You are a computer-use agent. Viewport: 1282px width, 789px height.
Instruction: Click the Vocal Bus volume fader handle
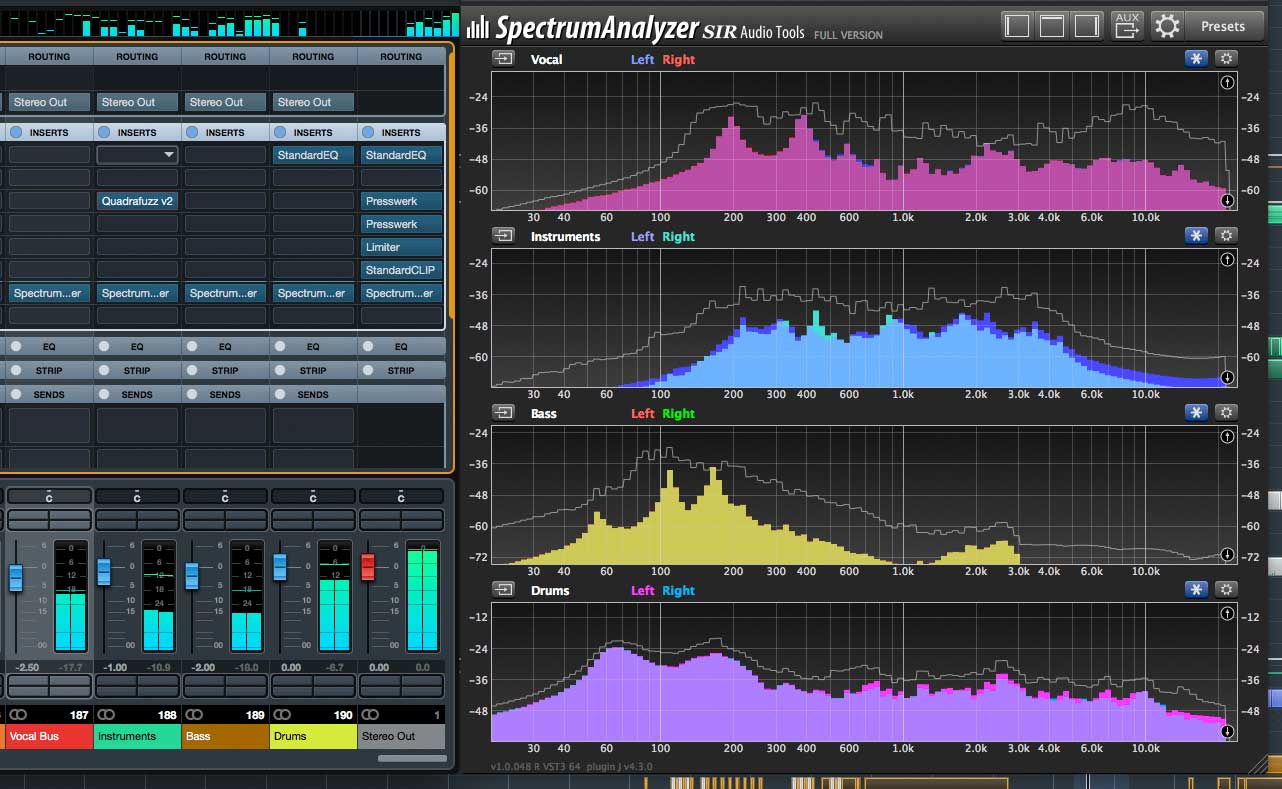[x=15, y=578]
